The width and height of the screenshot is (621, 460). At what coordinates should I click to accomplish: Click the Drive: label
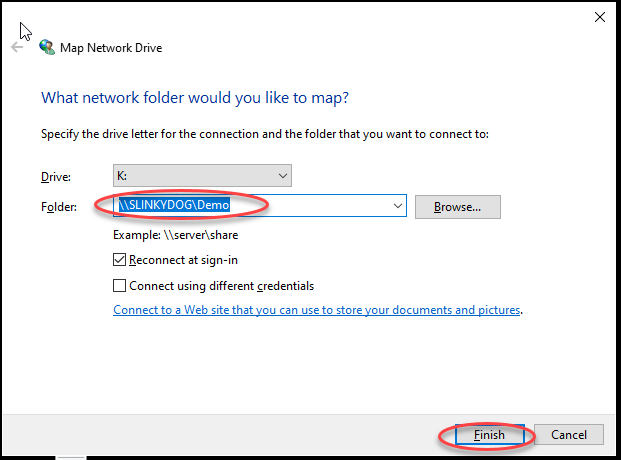coord(56,177)
